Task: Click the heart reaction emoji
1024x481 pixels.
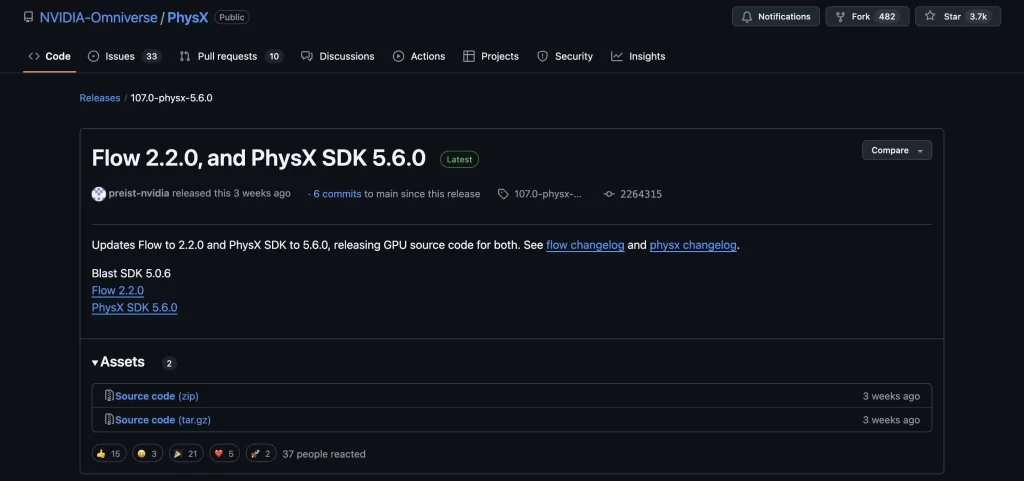Action: (x=219, y=454)
